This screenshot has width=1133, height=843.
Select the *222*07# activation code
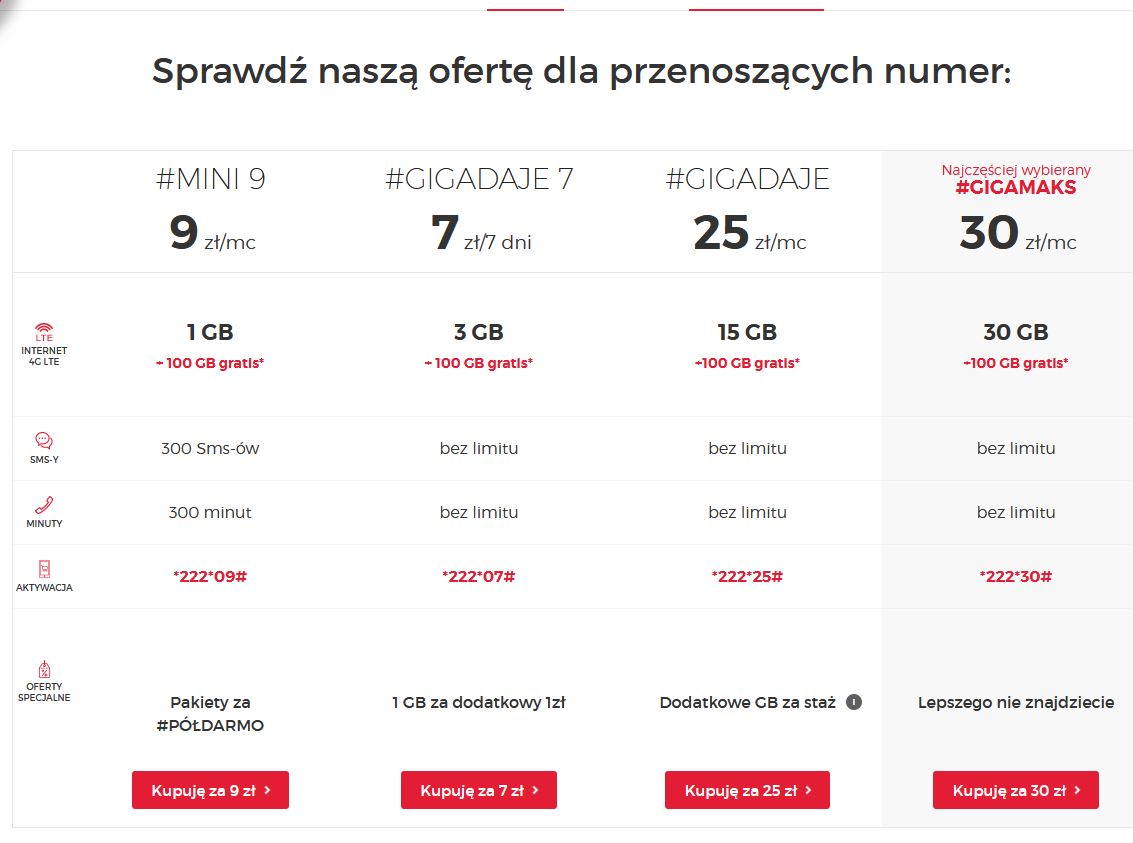pos(479,576)
